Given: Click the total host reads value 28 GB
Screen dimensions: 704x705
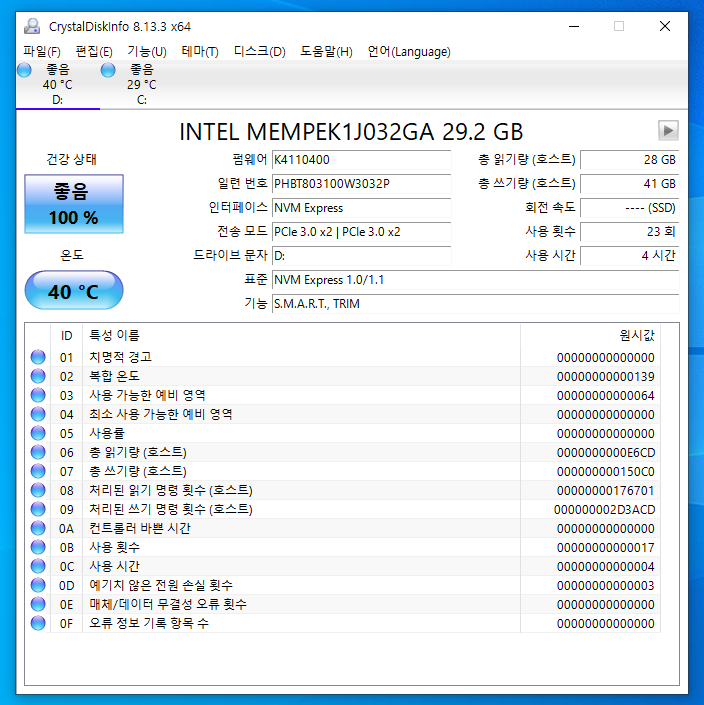Looking at the screenshot, I should click(x=629, y=160).
